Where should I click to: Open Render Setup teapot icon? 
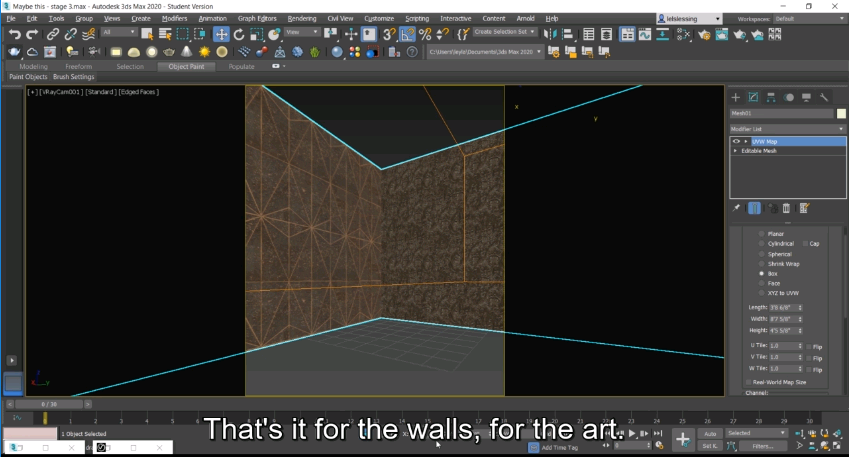pos(704,35)
